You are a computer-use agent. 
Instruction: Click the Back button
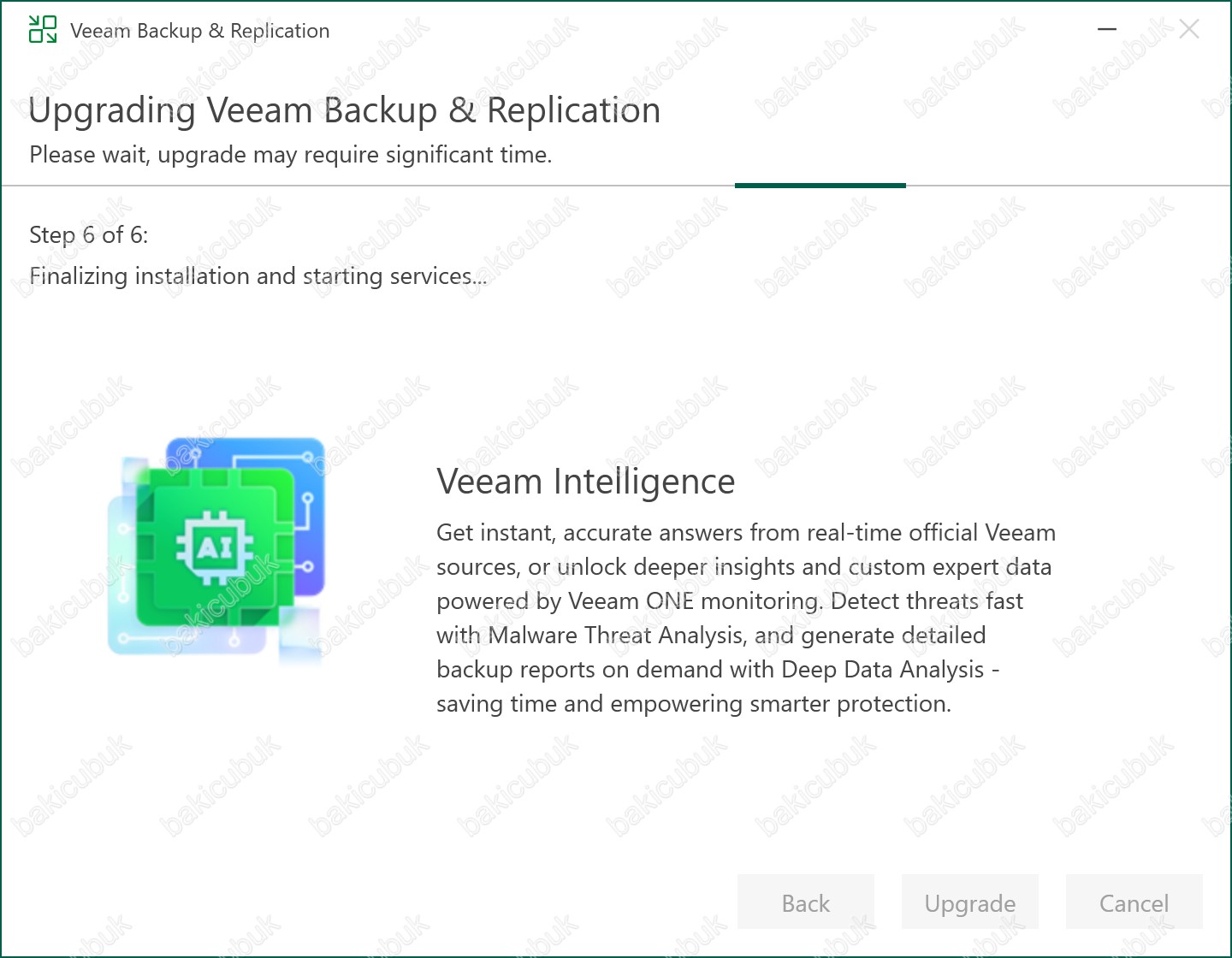tap(806, 902)
